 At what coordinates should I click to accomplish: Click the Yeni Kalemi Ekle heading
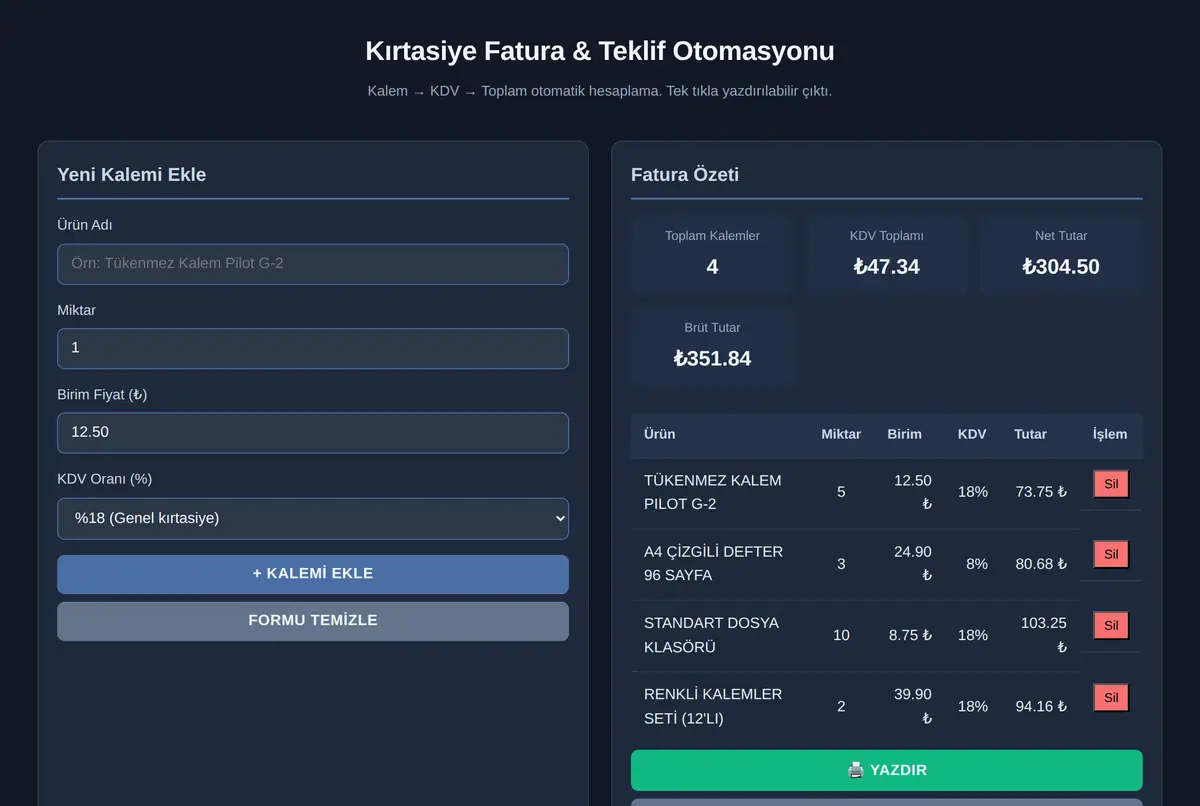tap(132, 174)
